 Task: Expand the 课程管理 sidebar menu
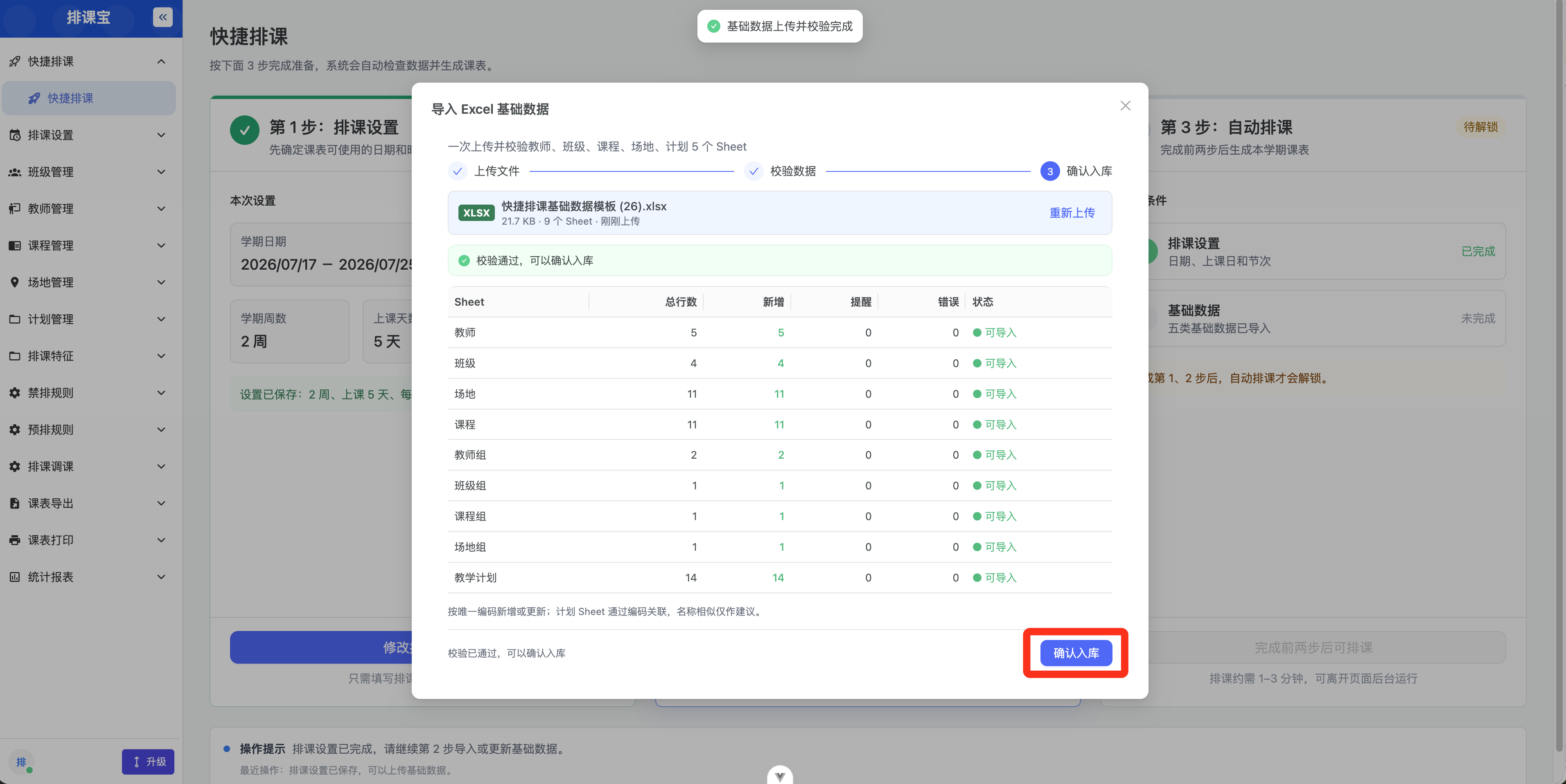[x=161, y=246]
